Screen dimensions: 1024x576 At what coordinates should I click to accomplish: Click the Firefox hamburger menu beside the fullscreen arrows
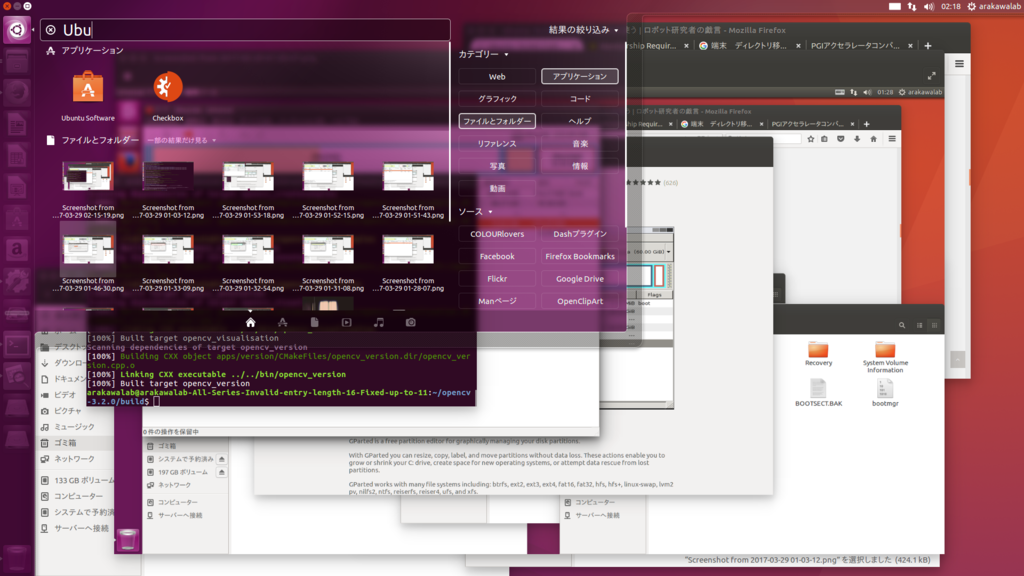tap(959, 64)
